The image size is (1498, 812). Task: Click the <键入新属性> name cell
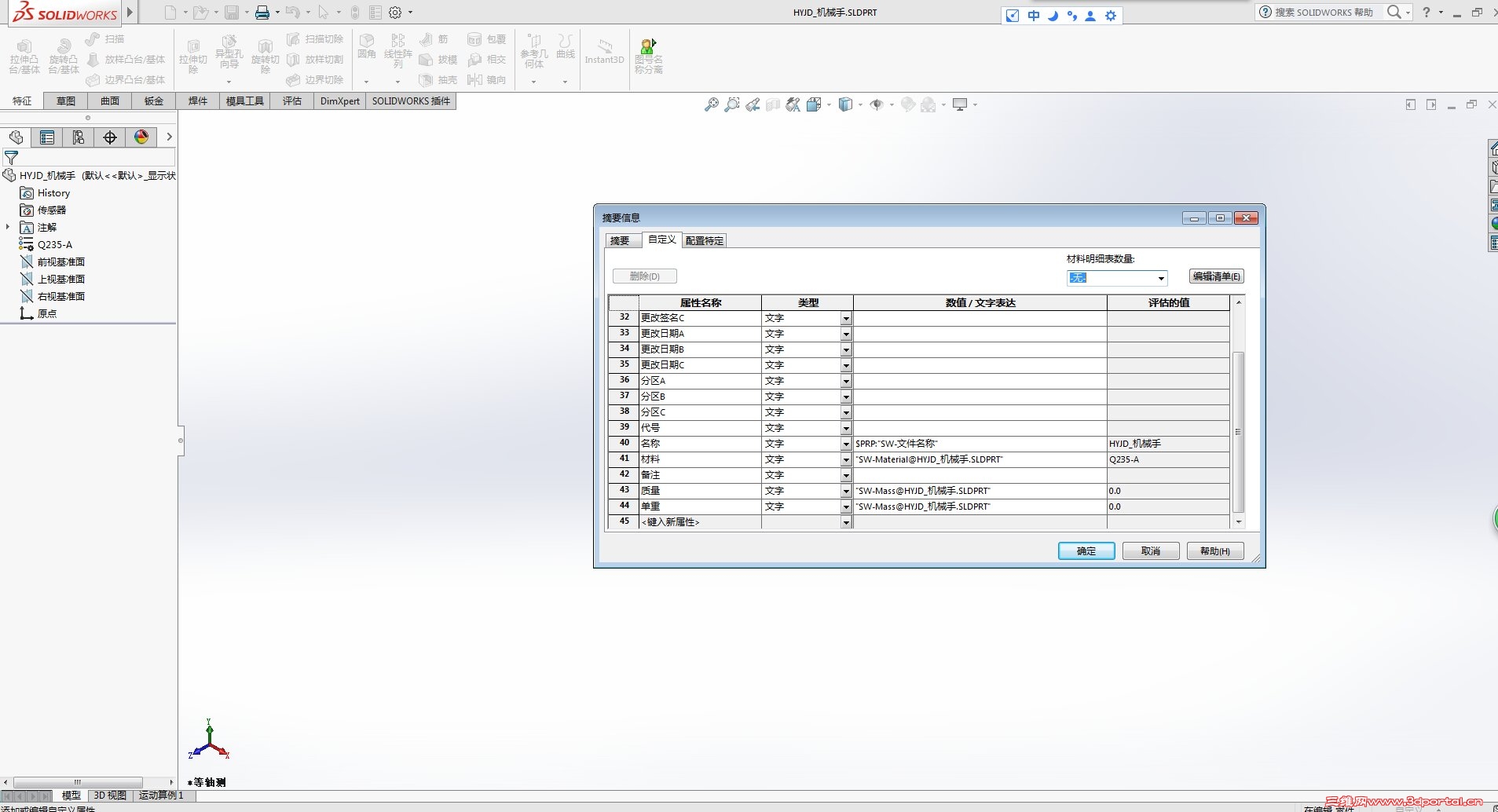pos(700,522)
